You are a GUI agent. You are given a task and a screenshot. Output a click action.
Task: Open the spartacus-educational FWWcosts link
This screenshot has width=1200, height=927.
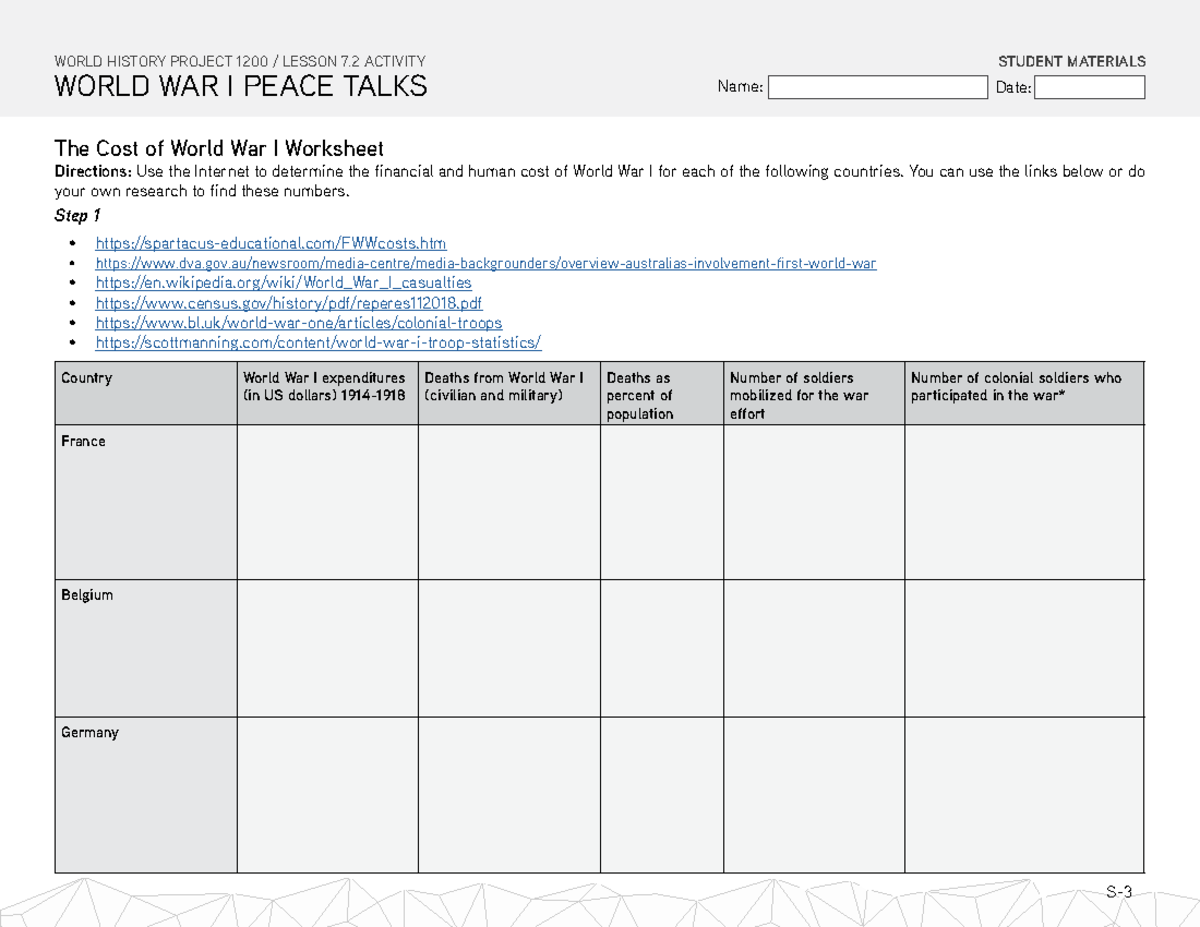click(270, 243)
